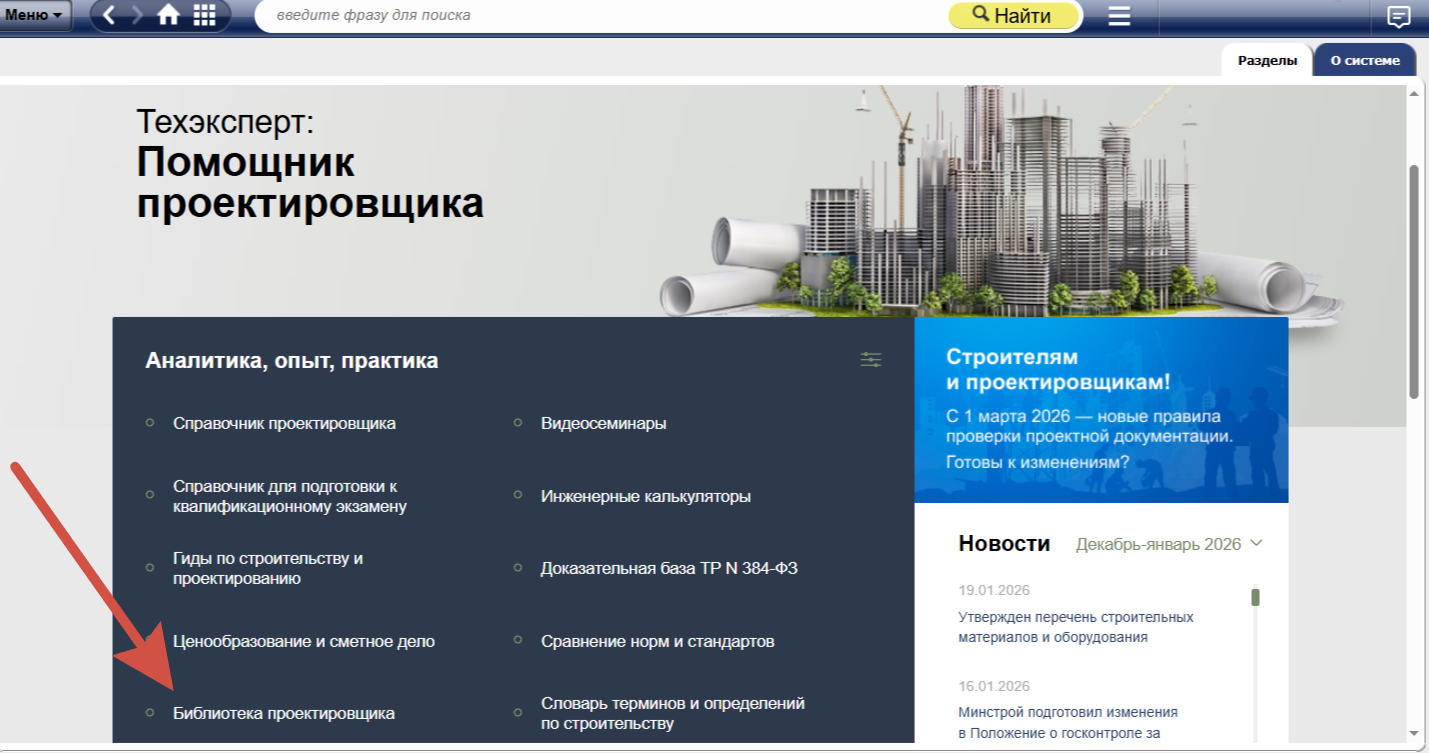Open Гиды по строительству и проектированию

(268, 568)
